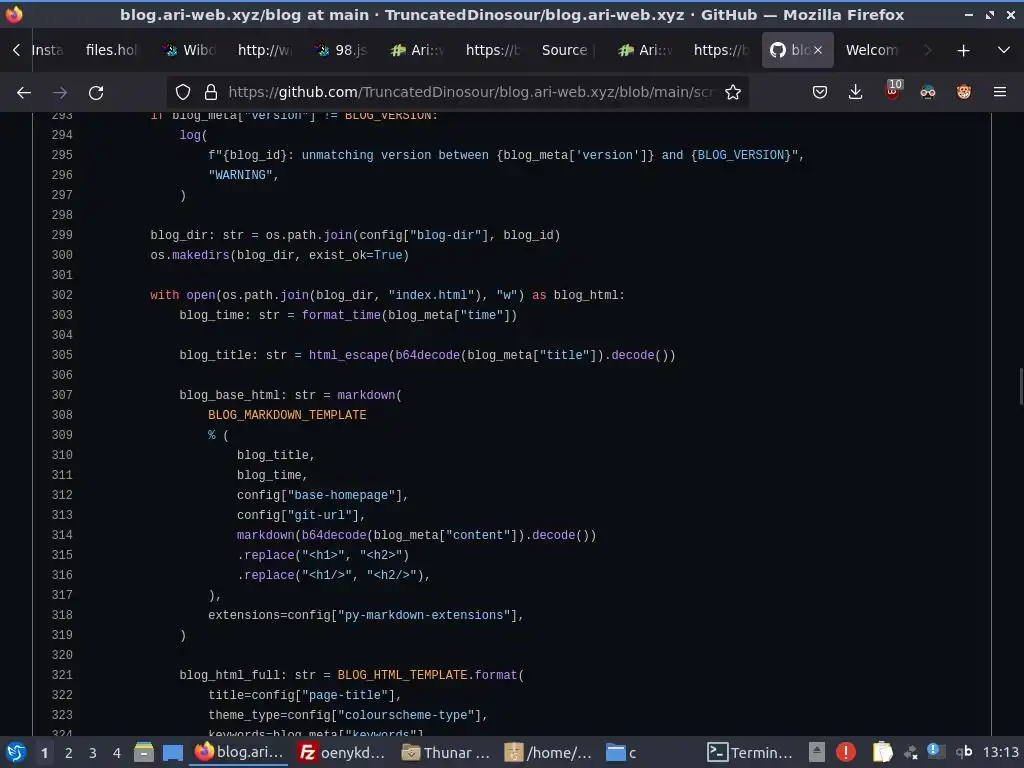
Task: Bookmark this page with star icon
Action: click(733, 93)
